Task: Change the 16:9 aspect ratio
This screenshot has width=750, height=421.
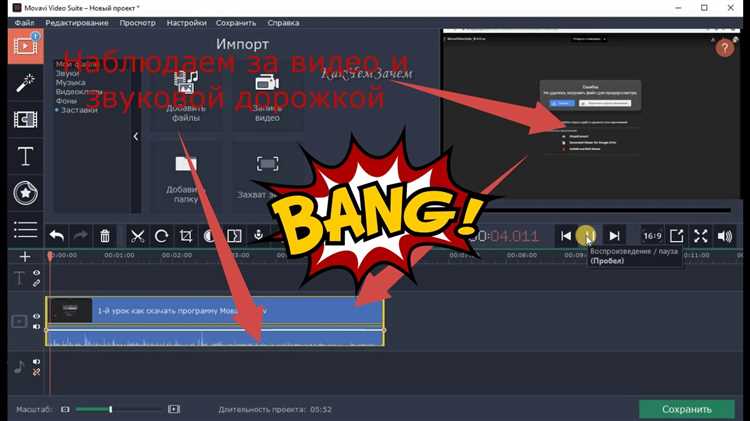Action: tap(652, 236)
